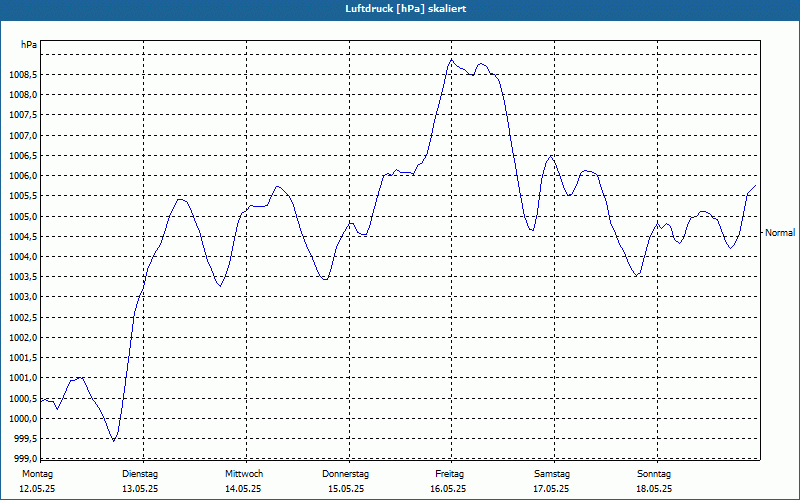Click the 1005,0 y-axis value
The width and height of the screenshot is (800, 500).
click(x=23, y=216)
